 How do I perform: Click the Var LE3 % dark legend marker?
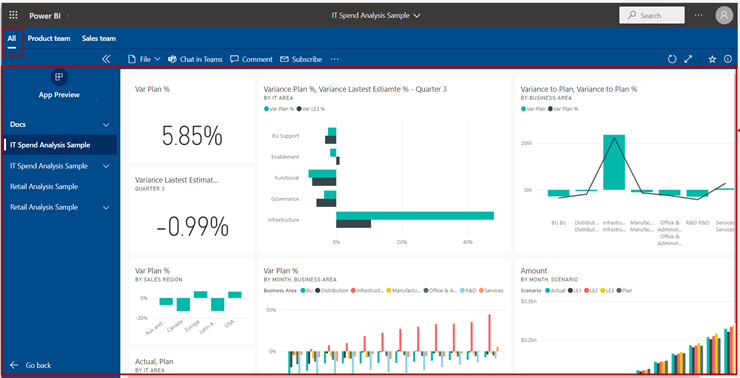pyautogui.click(x=299, y=109)
